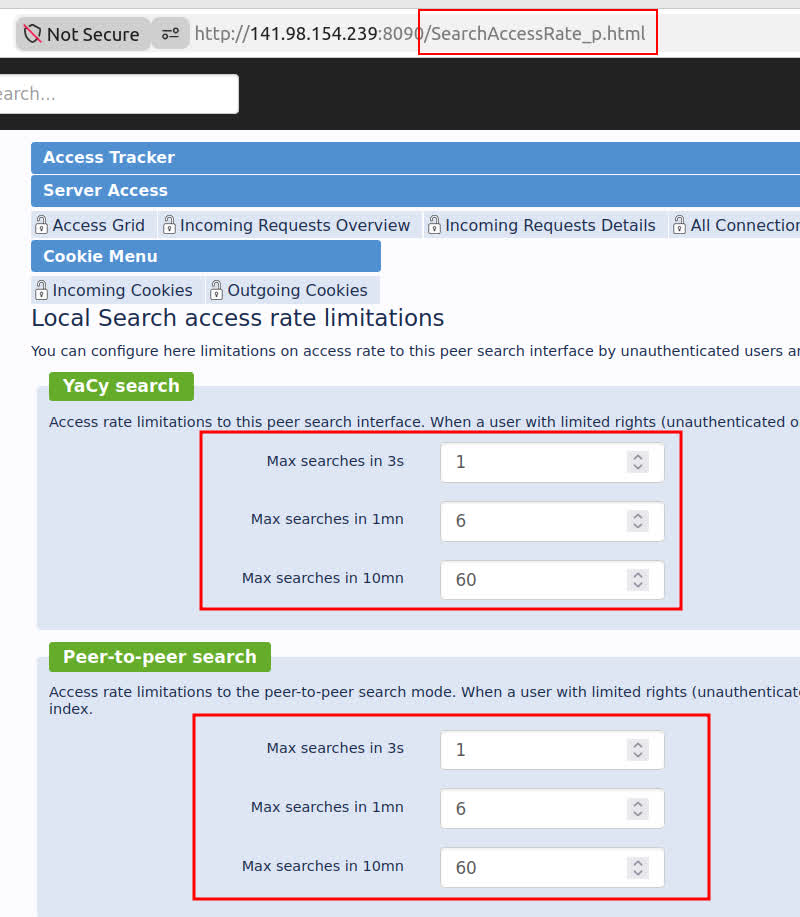Click the lock icon beside Incoming Requests Overview
This screenshot has height=917, width=800.
[169, 225]
